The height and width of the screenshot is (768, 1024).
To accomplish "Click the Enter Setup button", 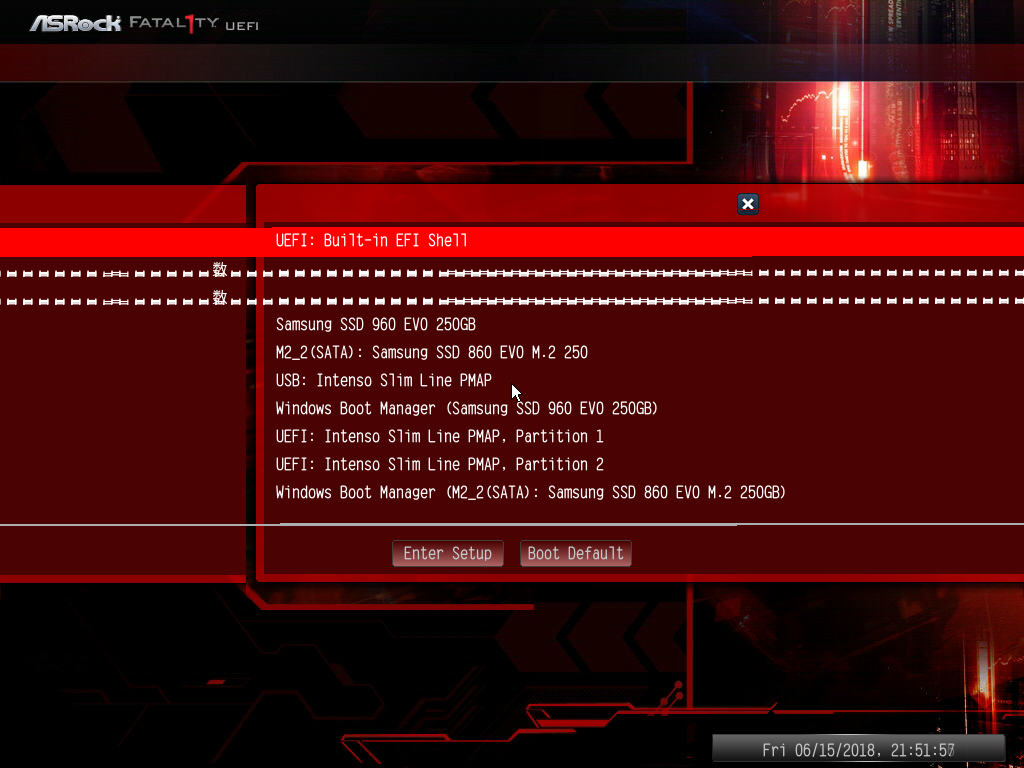I will [x=447, y=553].
